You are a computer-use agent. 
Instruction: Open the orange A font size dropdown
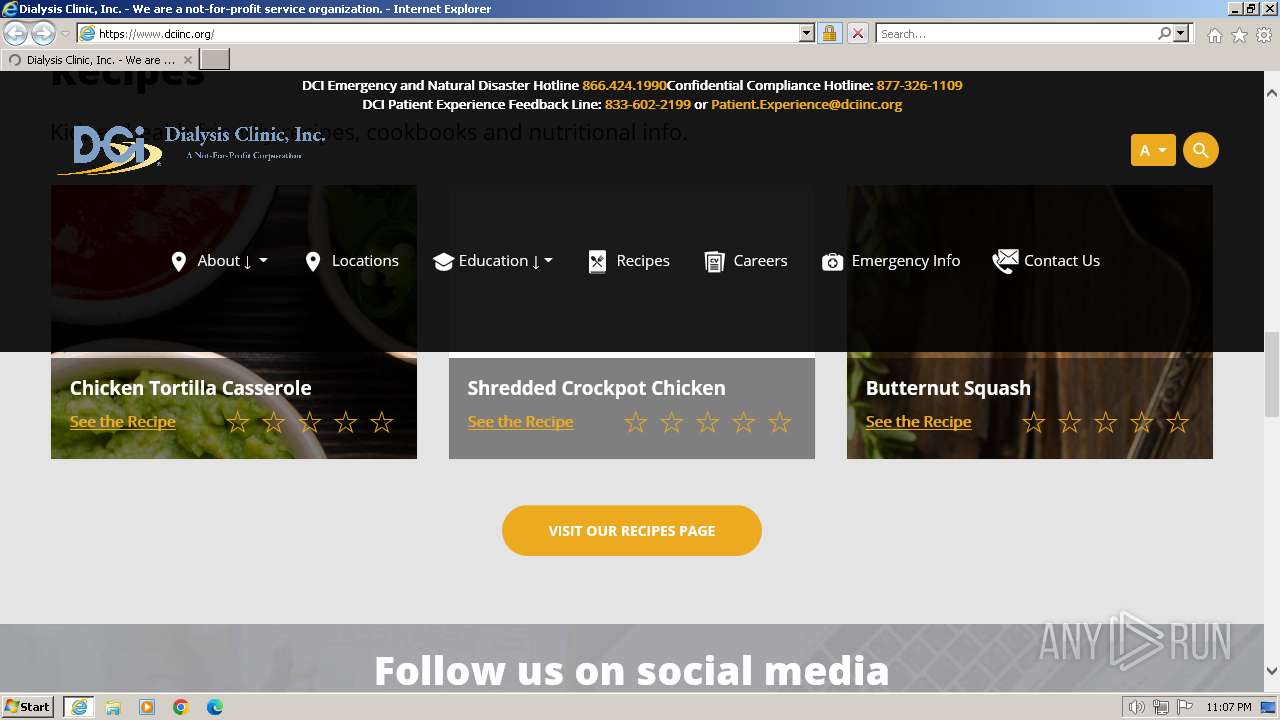pos(1153,150)
